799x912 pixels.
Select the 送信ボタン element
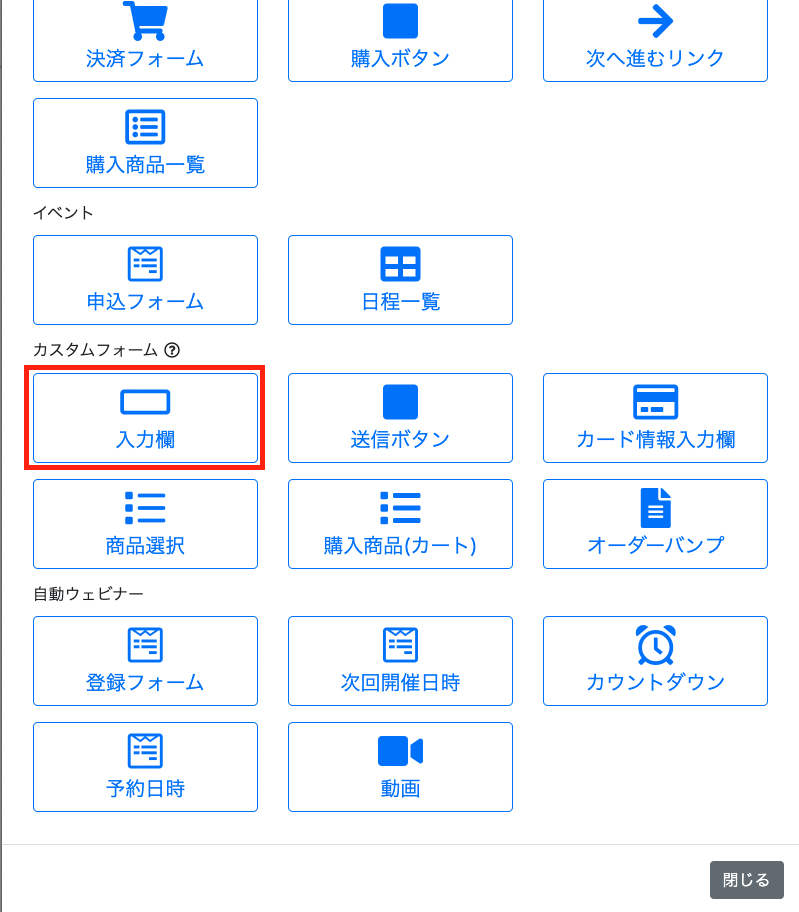pyautogui.click(x=400, y=418)
